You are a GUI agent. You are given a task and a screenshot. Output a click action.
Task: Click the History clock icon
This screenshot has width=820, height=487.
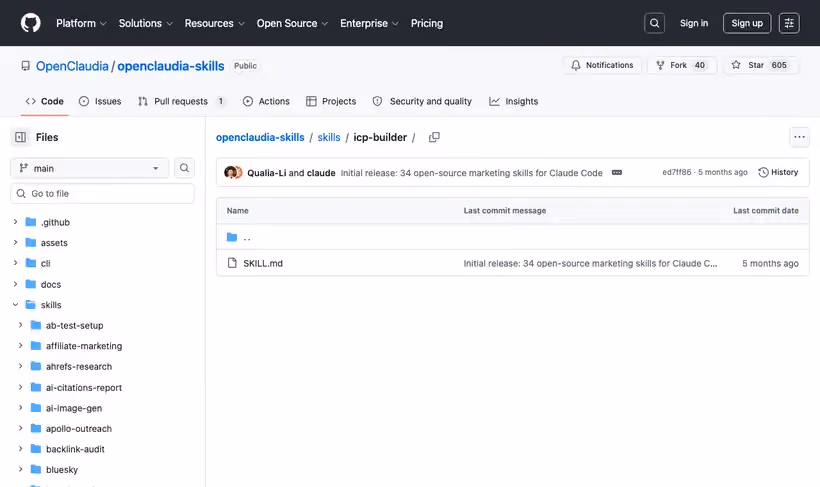click(x=763, y=172)
